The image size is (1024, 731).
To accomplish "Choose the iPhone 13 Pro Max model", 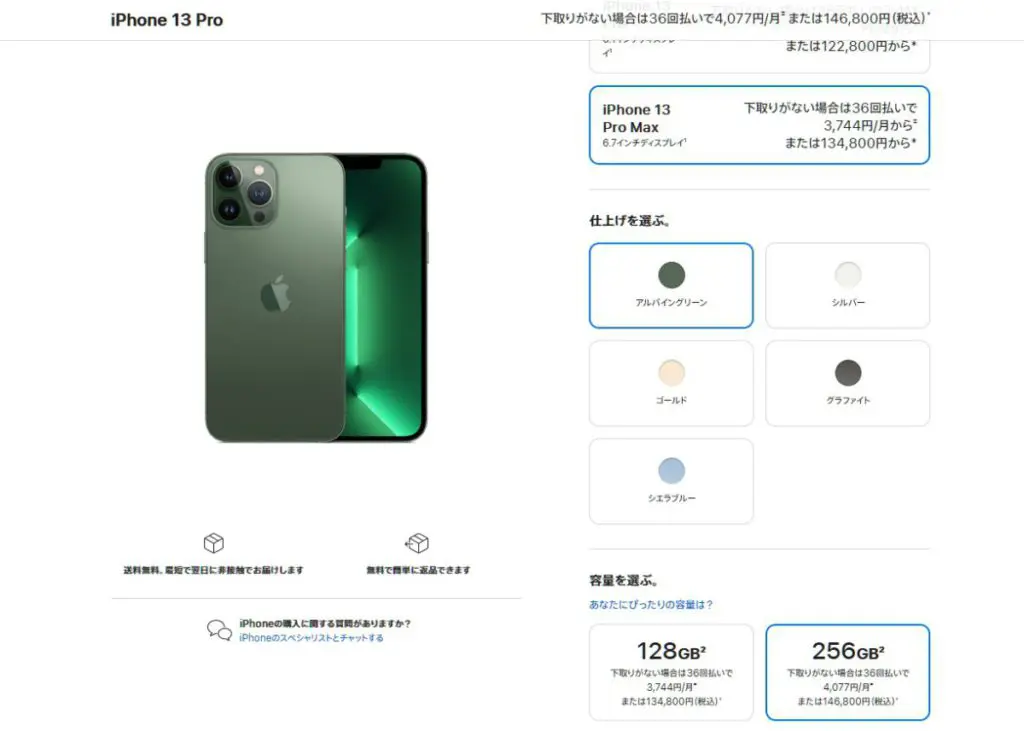I will tap(760, 125).
